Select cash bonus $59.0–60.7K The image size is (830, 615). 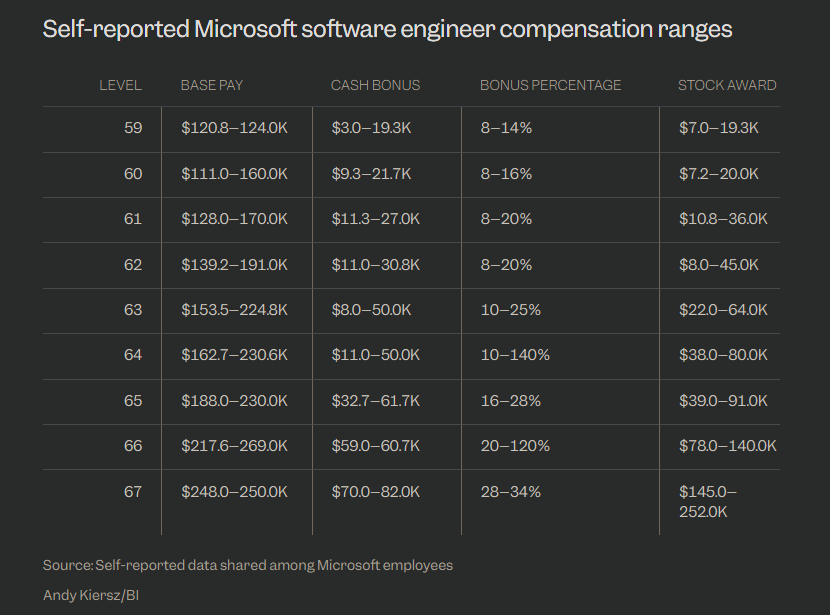pyautogui.click(x=375, y=446)
